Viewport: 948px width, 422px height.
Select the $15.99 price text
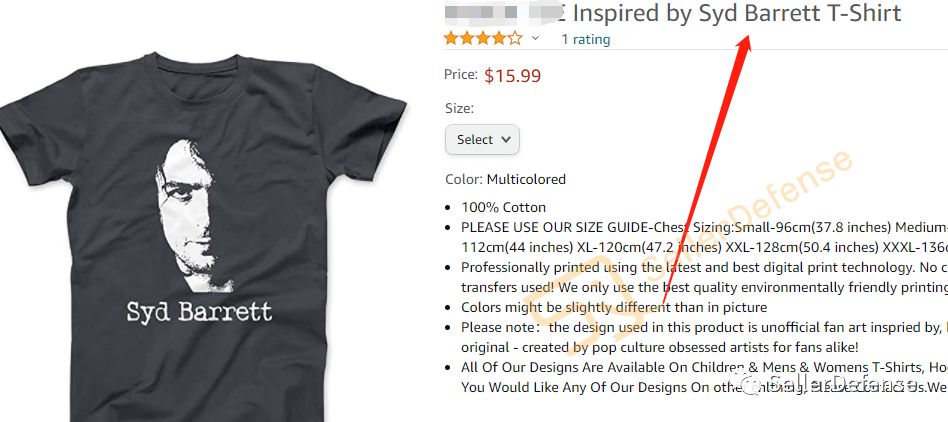(x=513, y=76)
